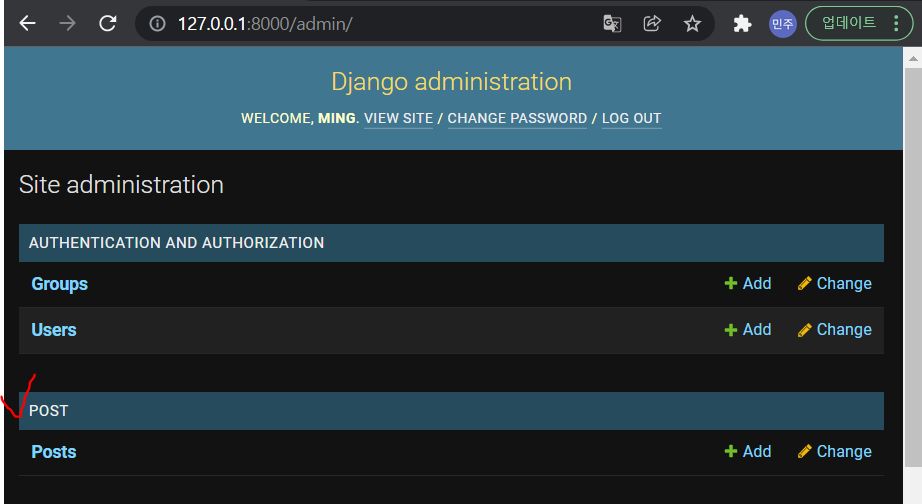The width and height of the screenshot is (922, 504).
Task: Click the 업데이트 update button
Action: (848, 24)
